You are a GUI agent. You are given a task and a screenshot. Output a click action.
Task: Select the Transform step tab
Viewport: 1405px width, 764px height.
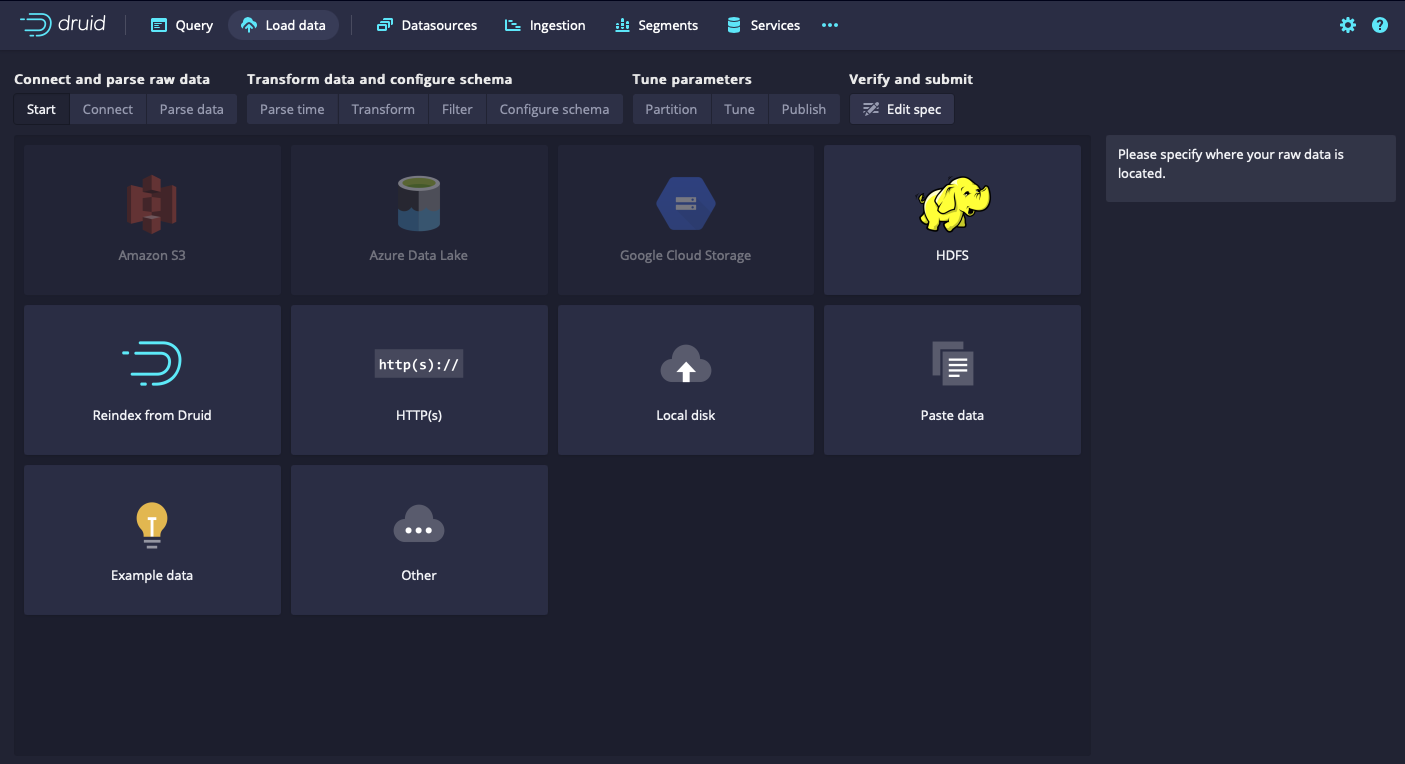click(383, 109)
